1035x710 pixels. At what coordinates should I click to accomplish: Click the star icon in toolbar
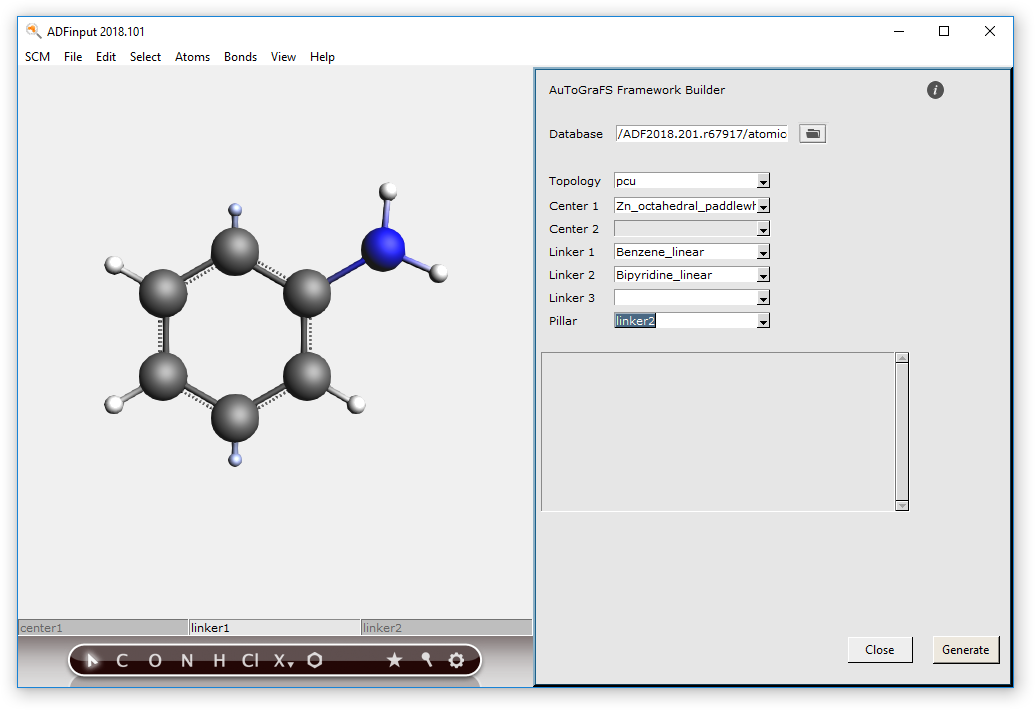[395, 660]
